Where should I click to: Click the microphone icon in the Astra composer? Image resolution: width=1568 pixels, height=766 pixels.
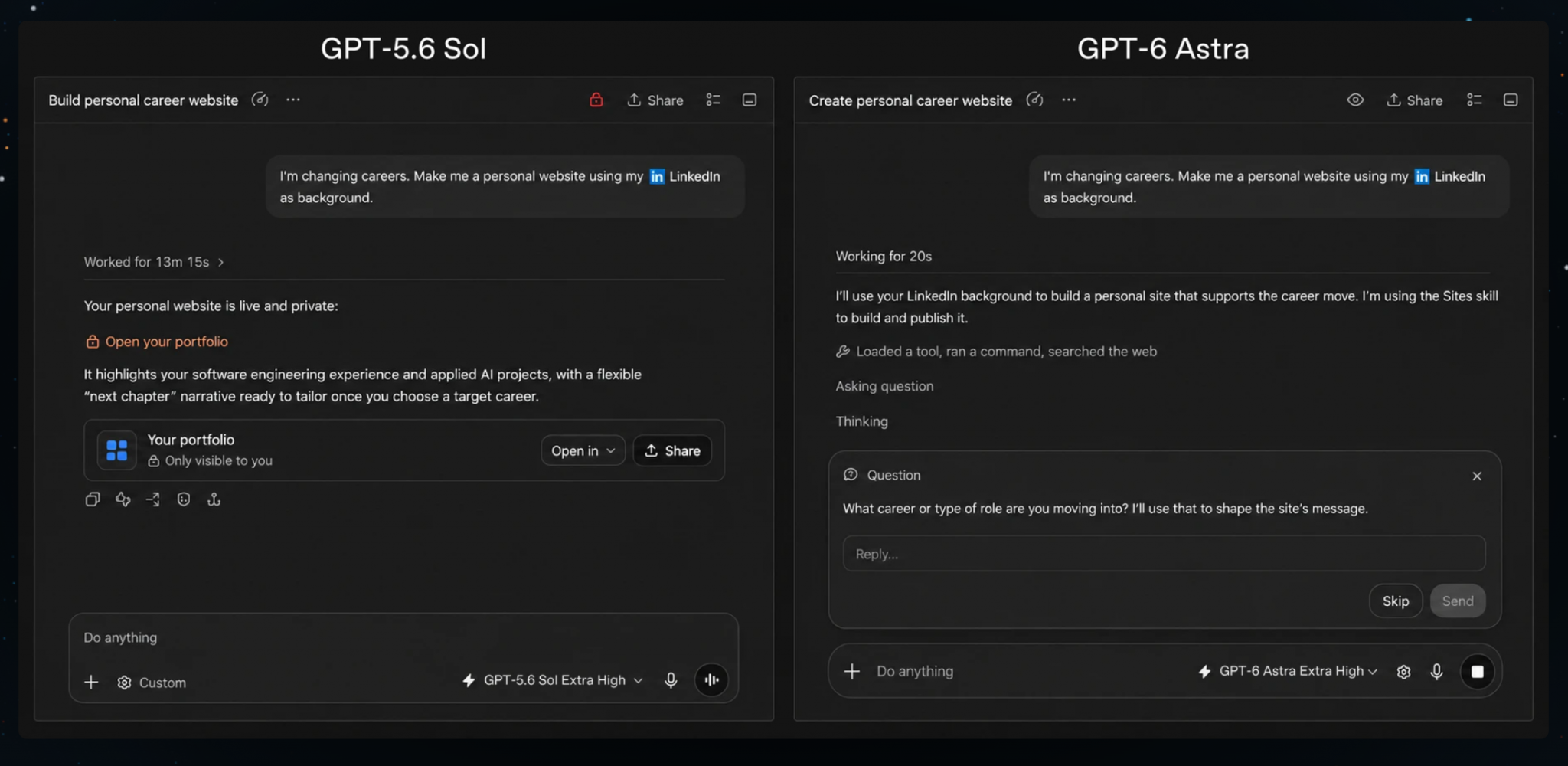pyautogui.click(x=1436, y=672)
